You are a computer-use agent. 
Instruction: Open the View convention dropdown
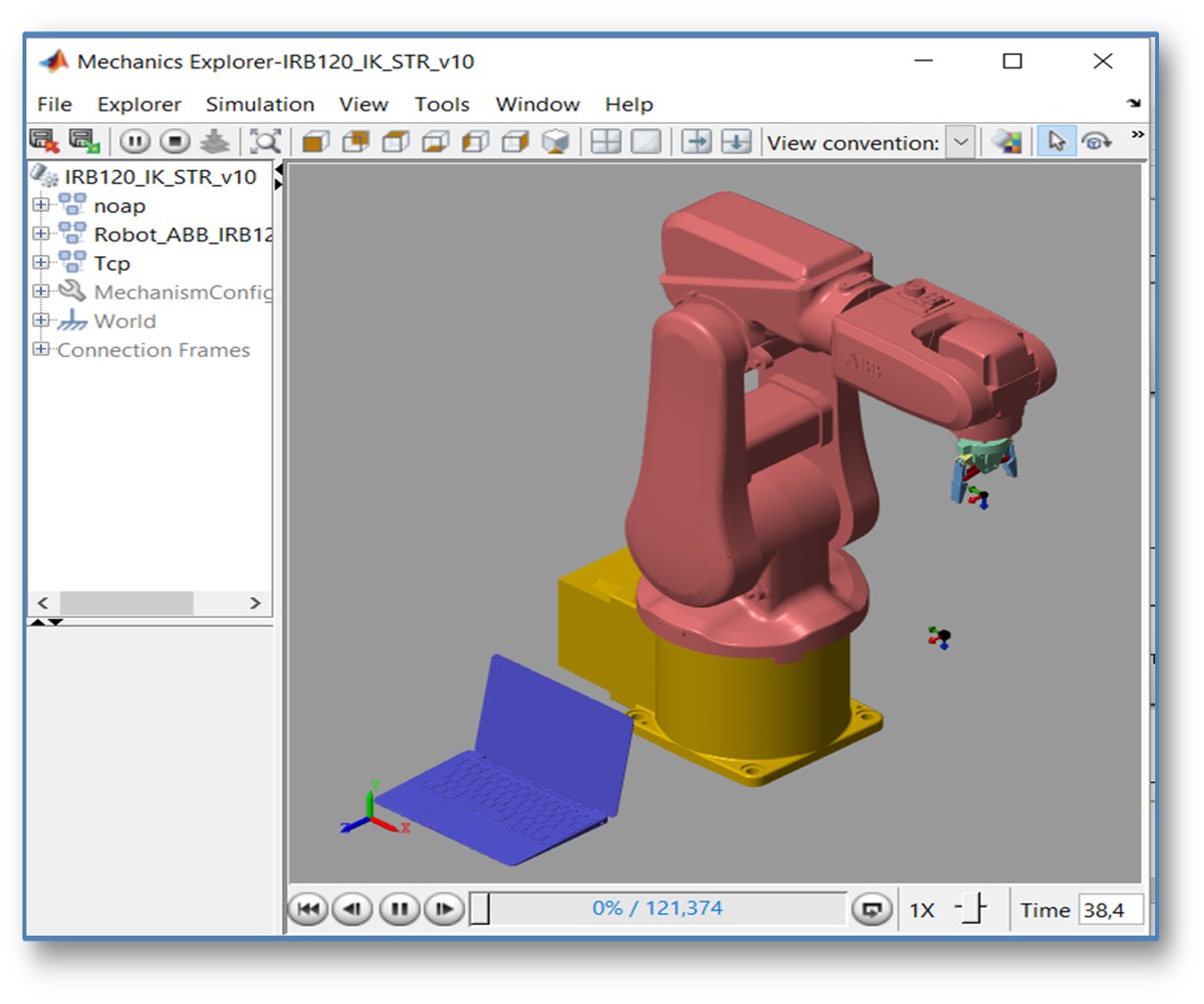pyautogui.click(x=961, y=143)
